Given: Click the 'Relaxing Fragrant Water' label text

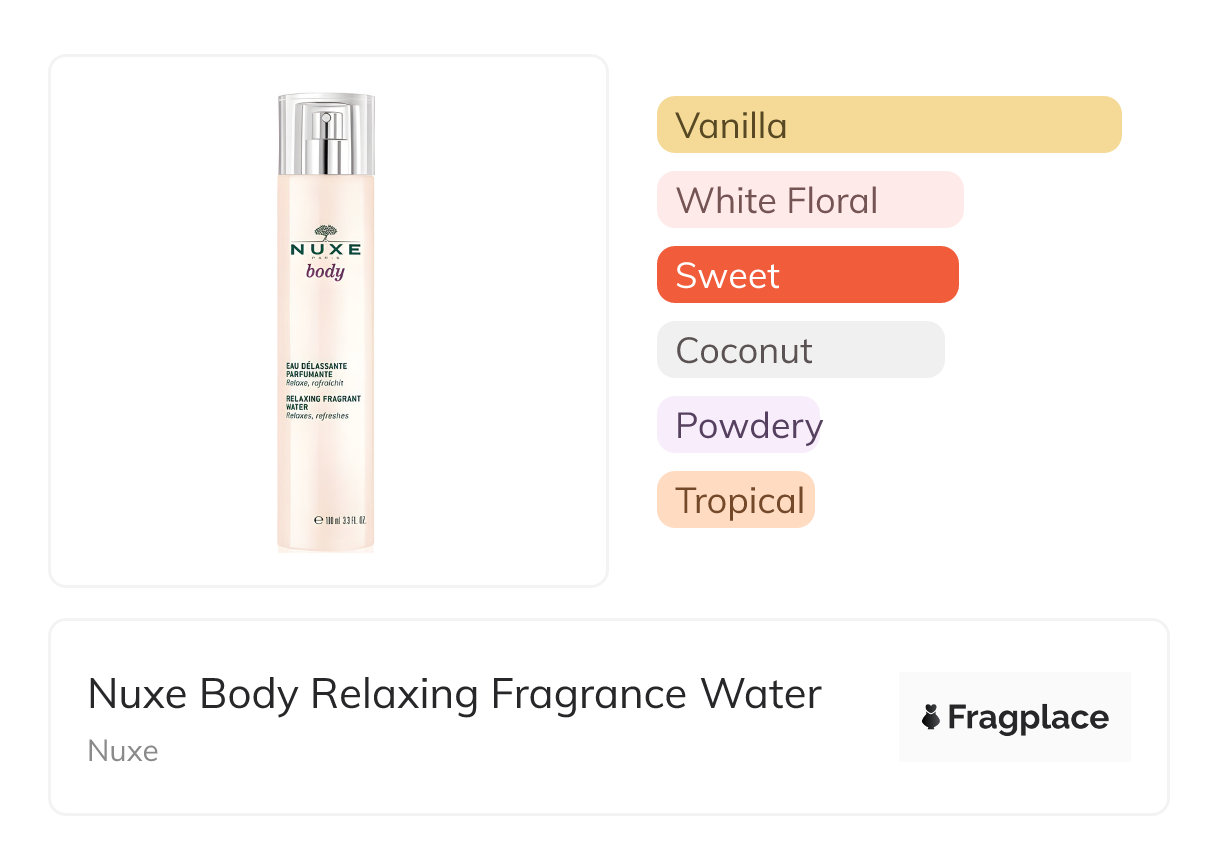Looking at the screenshot, I should coord(323,403).
